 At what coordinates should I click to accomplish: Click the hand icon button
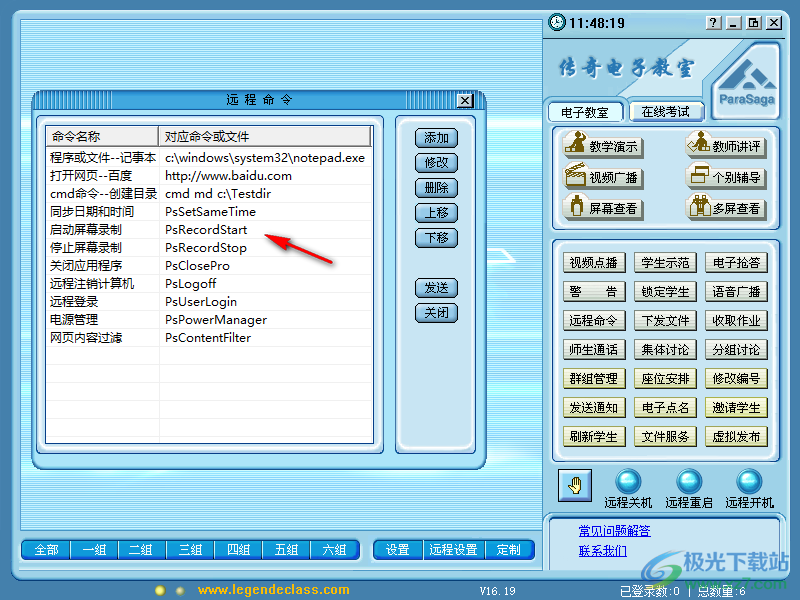(x=575, y=486)
